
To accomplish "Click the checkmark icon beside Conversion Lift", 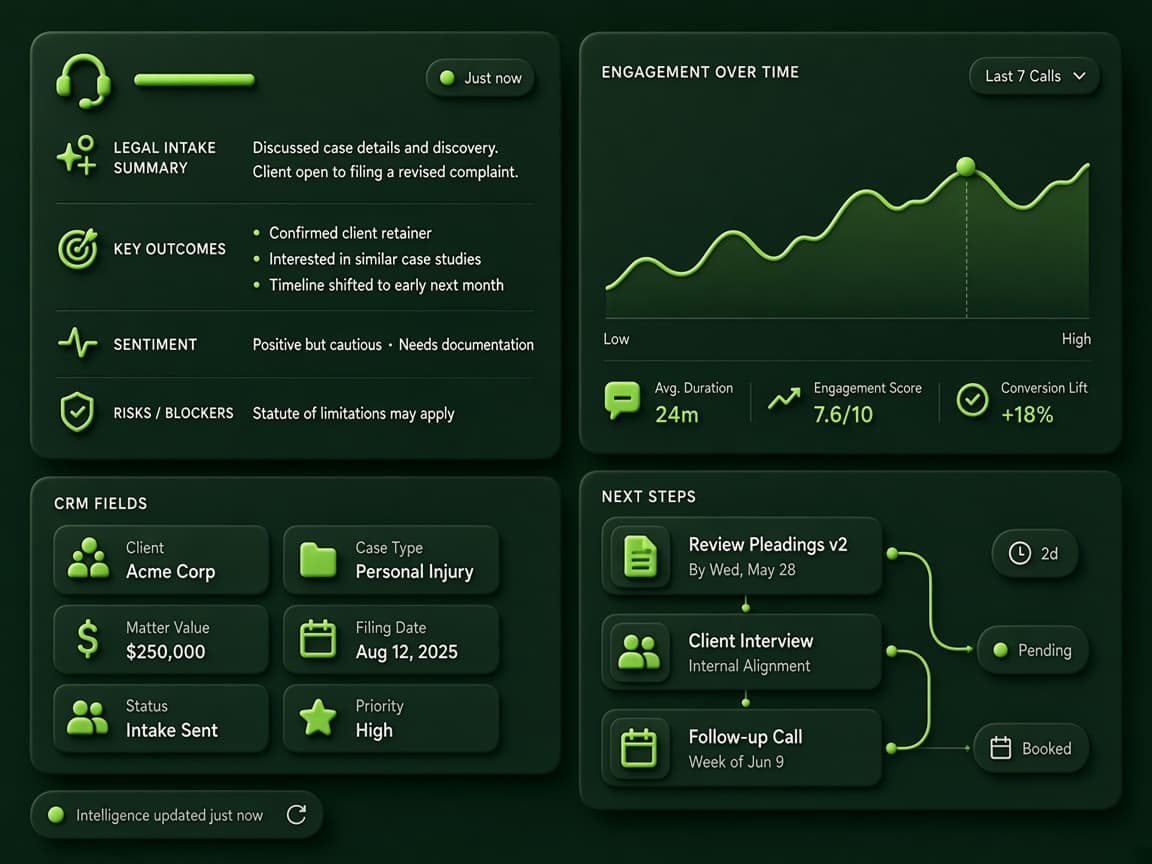I will point(972,400).
